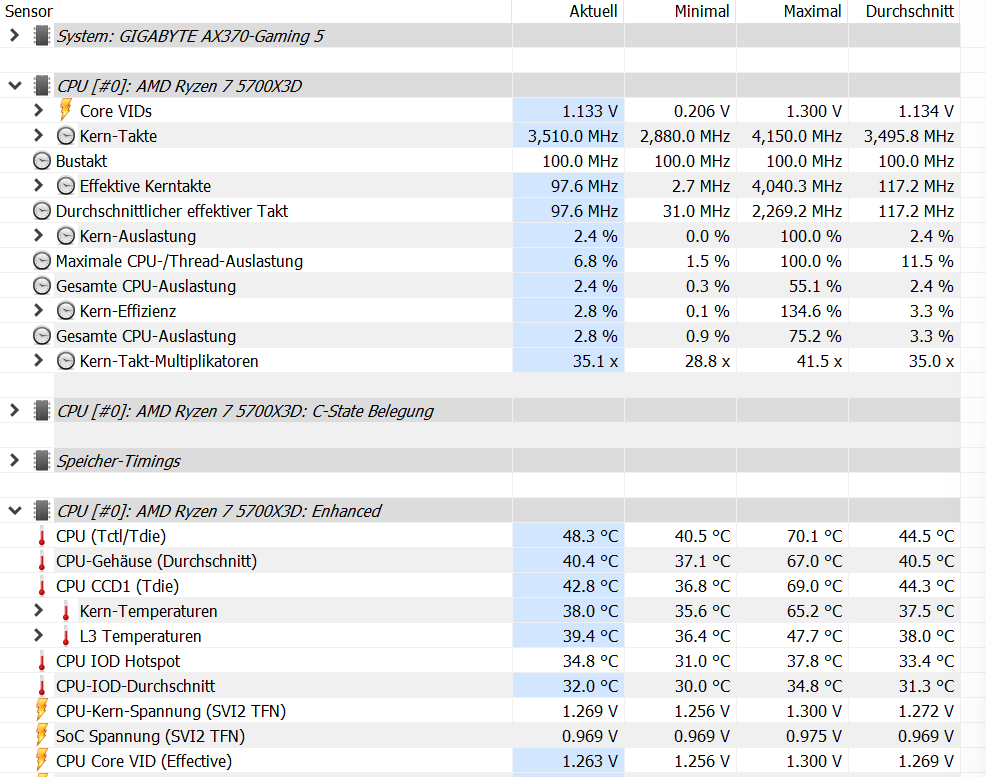Click clock icon of Durchschnittlicher effektiver Takt

point(42,211)
